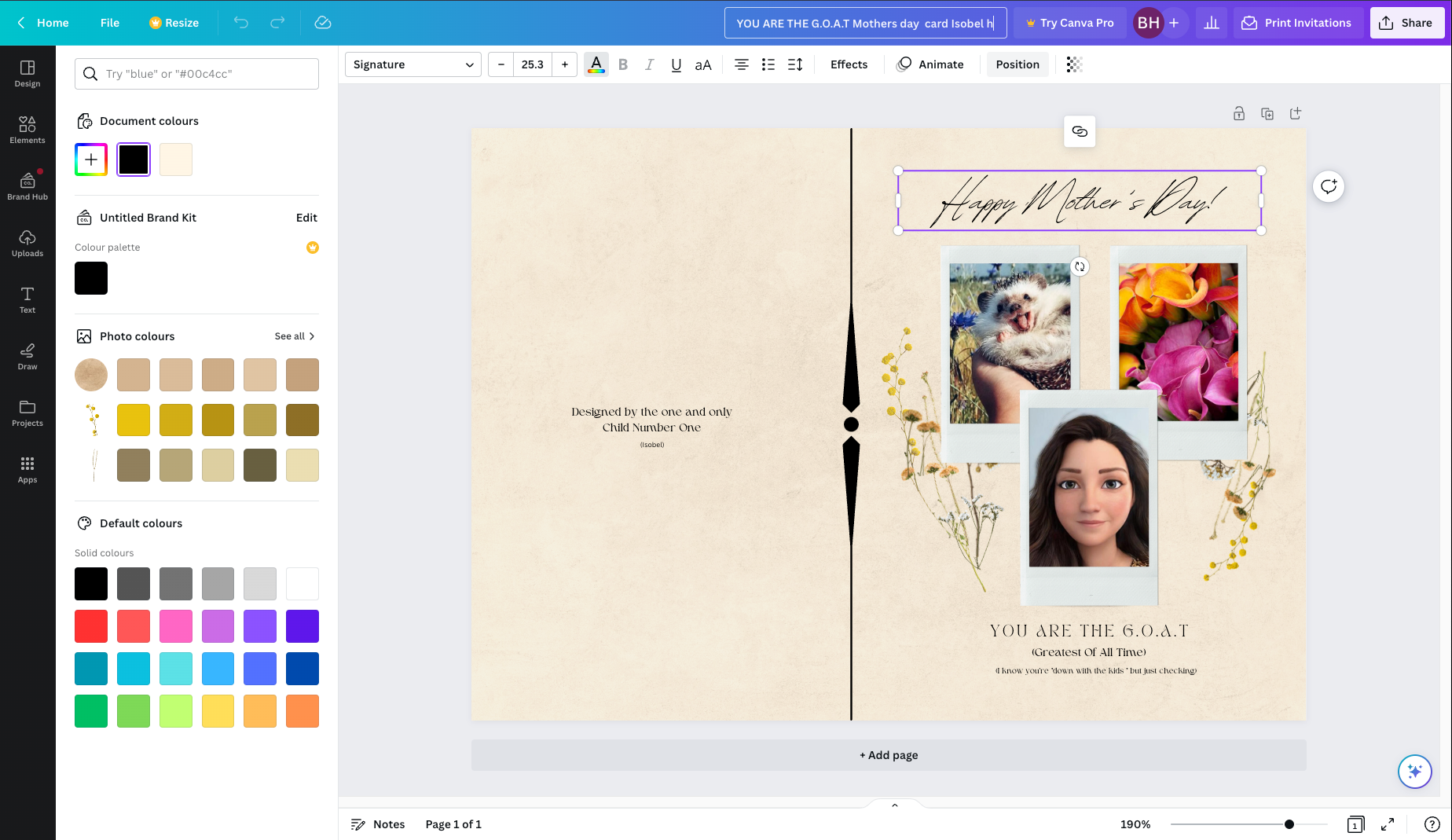This screenshot has height=840, width=1452.
Task: Toggle bold formatting
Action: coord(623,64)
